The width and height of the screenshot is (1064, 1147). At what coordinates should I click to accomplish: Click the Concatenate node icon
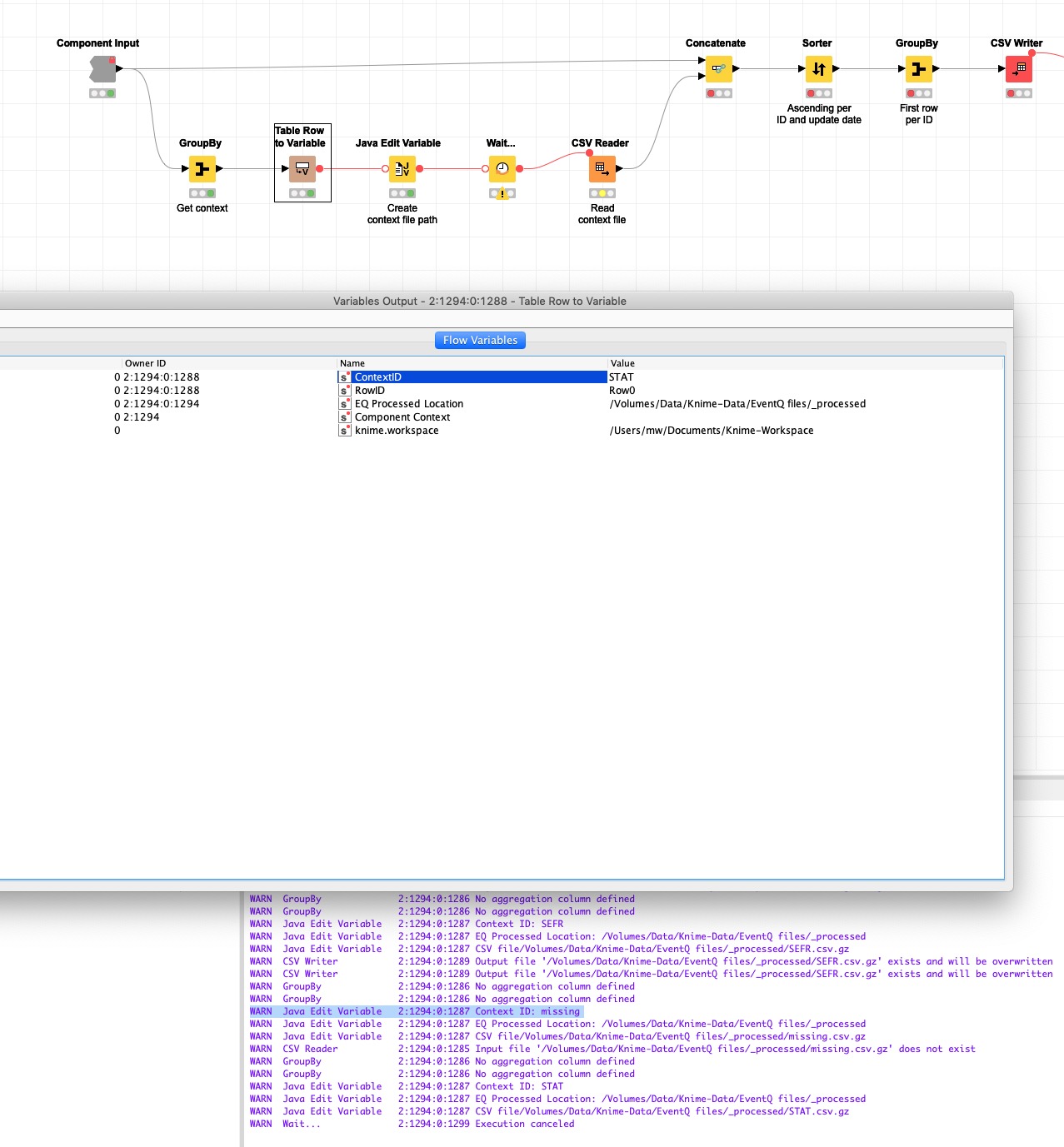[x=718, y=69]
